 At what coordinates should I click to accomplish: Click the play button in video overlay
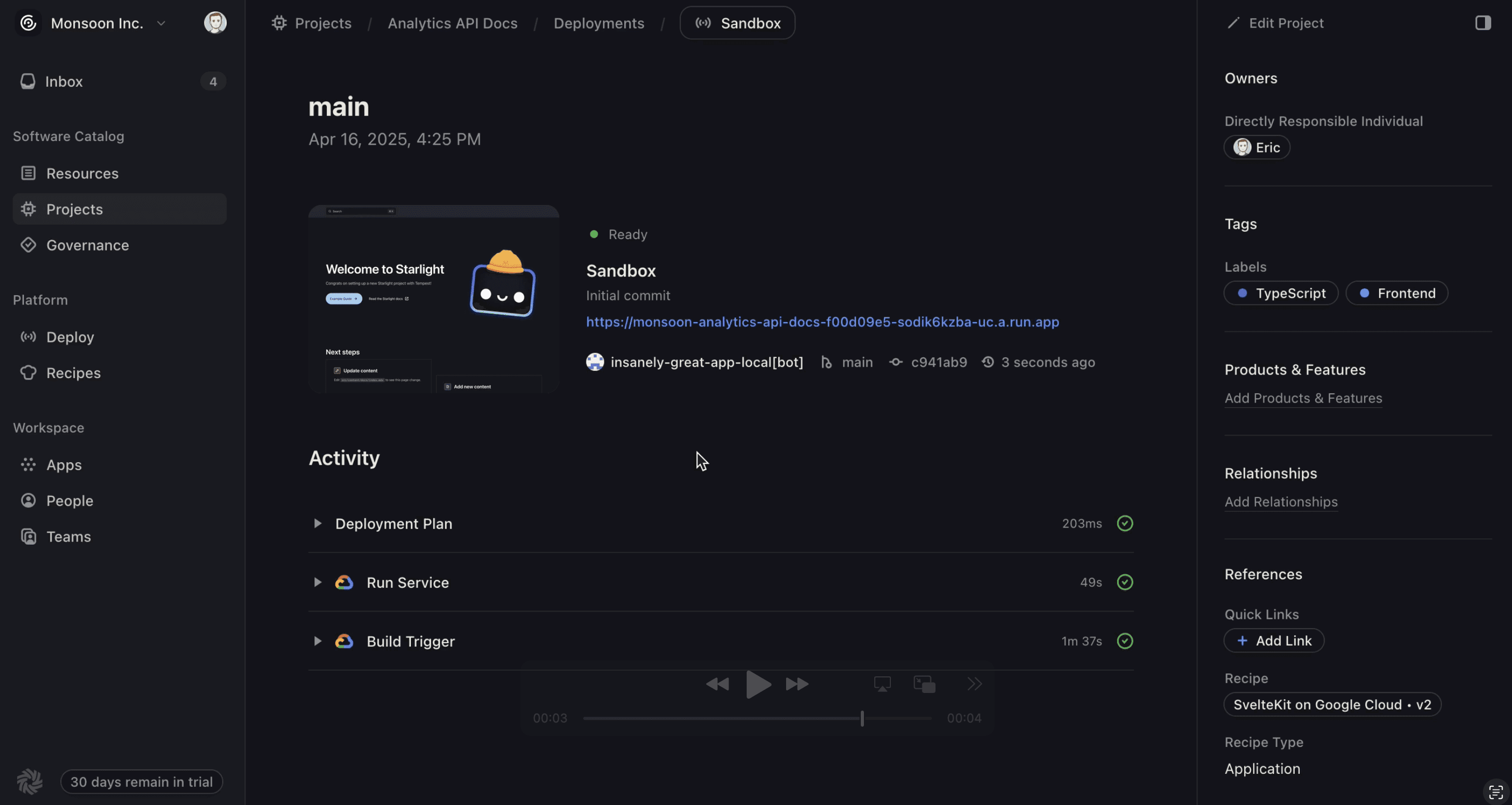point(759,684)
